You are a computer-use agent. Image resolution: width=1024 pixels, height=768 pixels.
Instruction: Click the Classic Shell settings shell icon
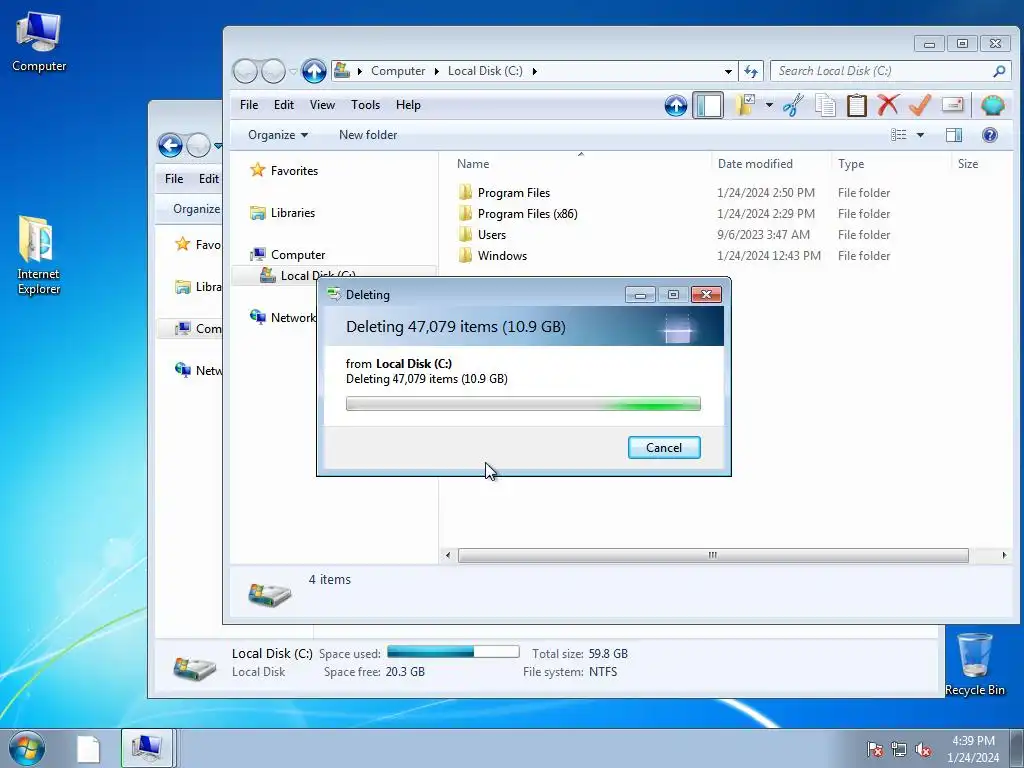(x=993, y=105)
